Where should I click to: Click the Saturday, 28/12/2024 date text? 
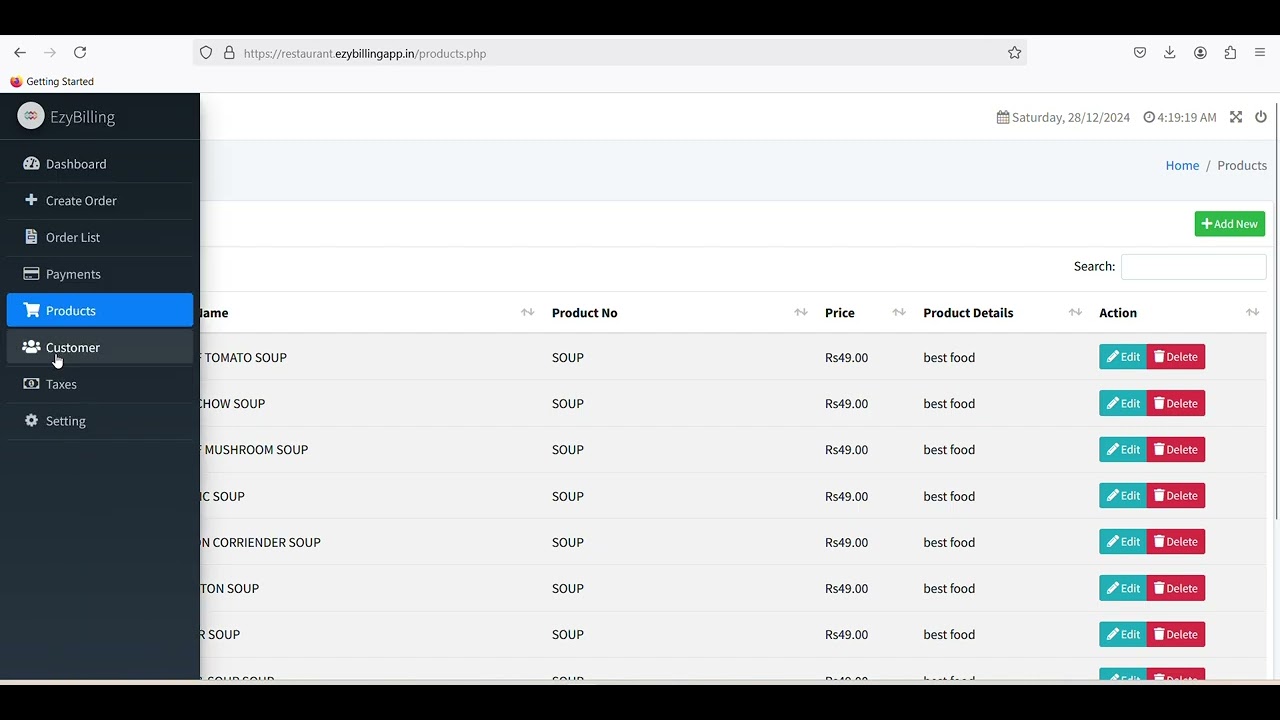[x=1071, y=117]
